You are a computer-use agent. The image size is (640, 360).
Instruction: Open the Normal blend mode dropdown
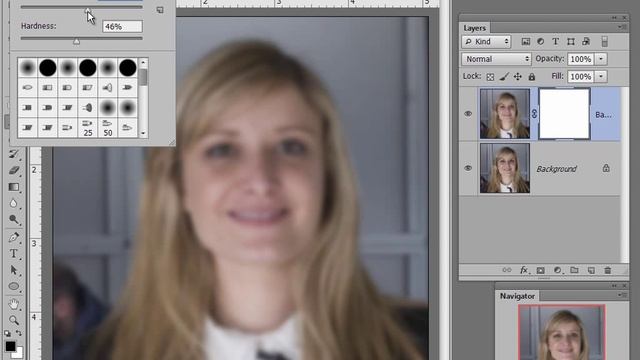(x=496, y=59)
